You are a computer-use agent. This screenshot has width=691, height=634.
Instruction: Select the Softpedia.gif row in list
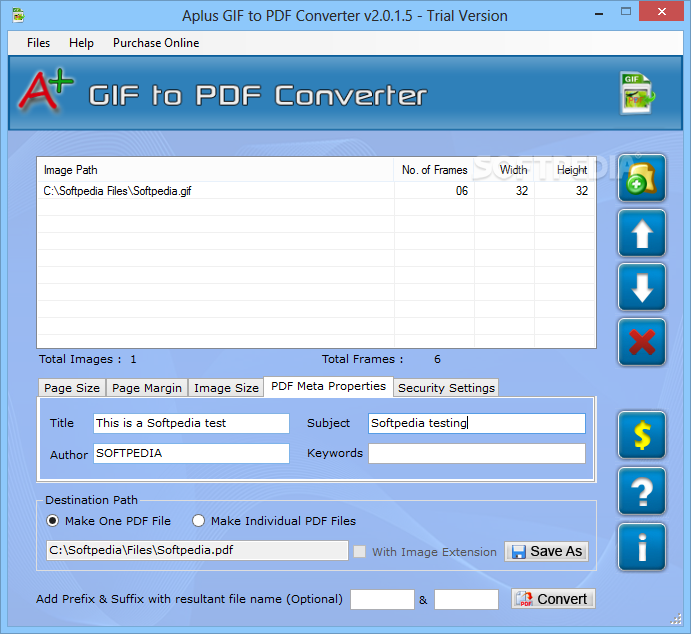[x=316, y=191]
